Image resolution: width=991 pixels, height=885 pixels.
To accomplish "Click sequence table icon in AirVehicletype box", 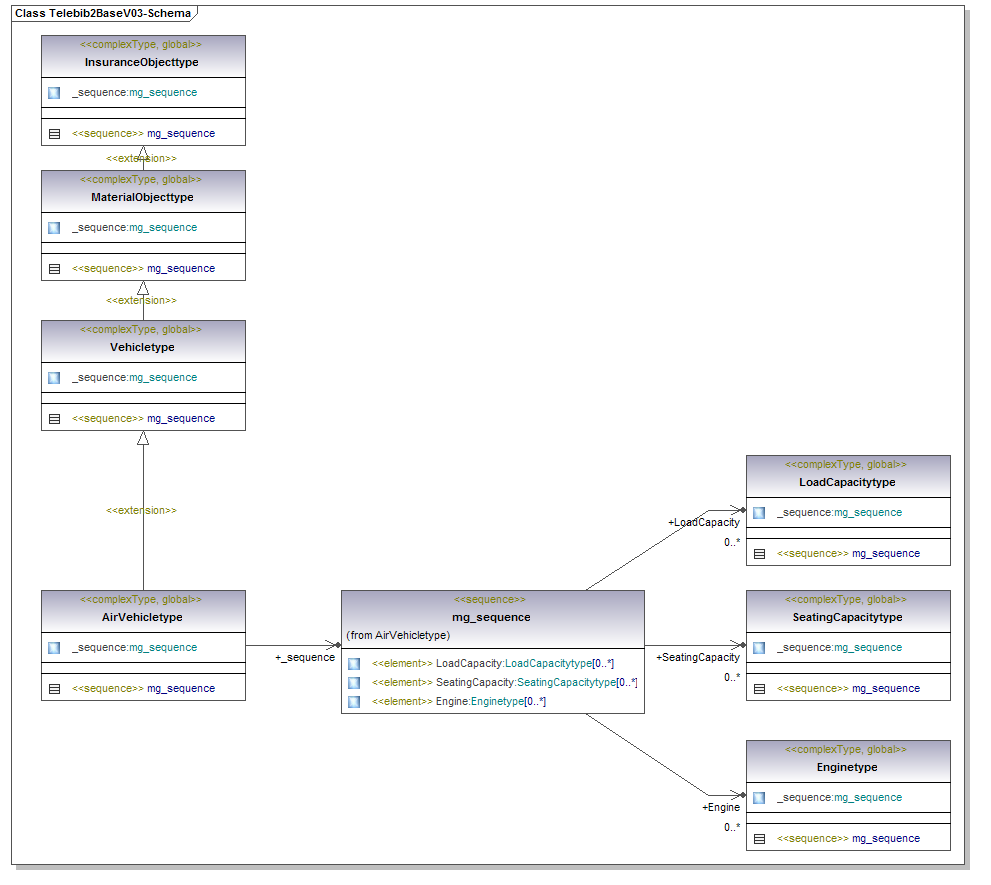I will pyautogui.click(x=54, y=689).
